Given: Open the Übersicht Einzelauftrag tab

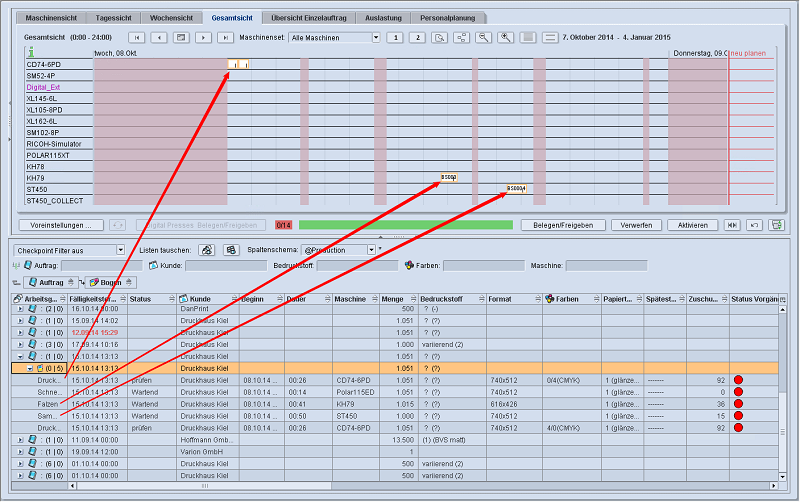Looking at the screenshot, I should [x=309, y=18].
